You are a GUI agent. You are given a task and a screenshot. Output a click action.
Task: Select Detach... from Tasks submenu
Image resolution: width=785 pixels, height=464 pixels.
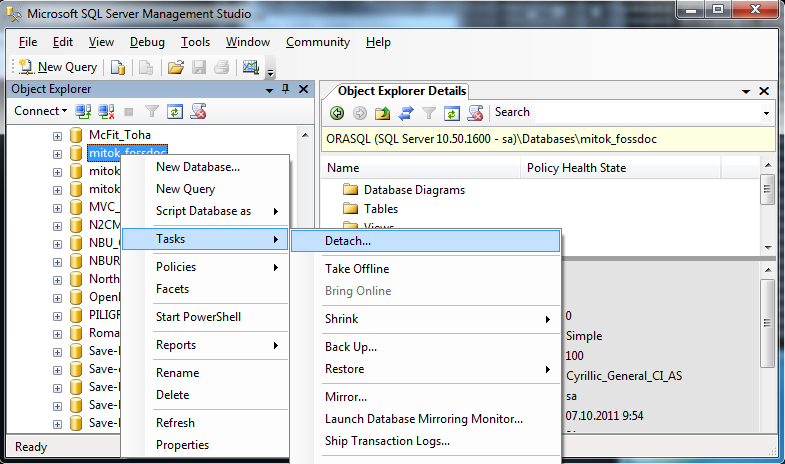[x=348, y=241]
